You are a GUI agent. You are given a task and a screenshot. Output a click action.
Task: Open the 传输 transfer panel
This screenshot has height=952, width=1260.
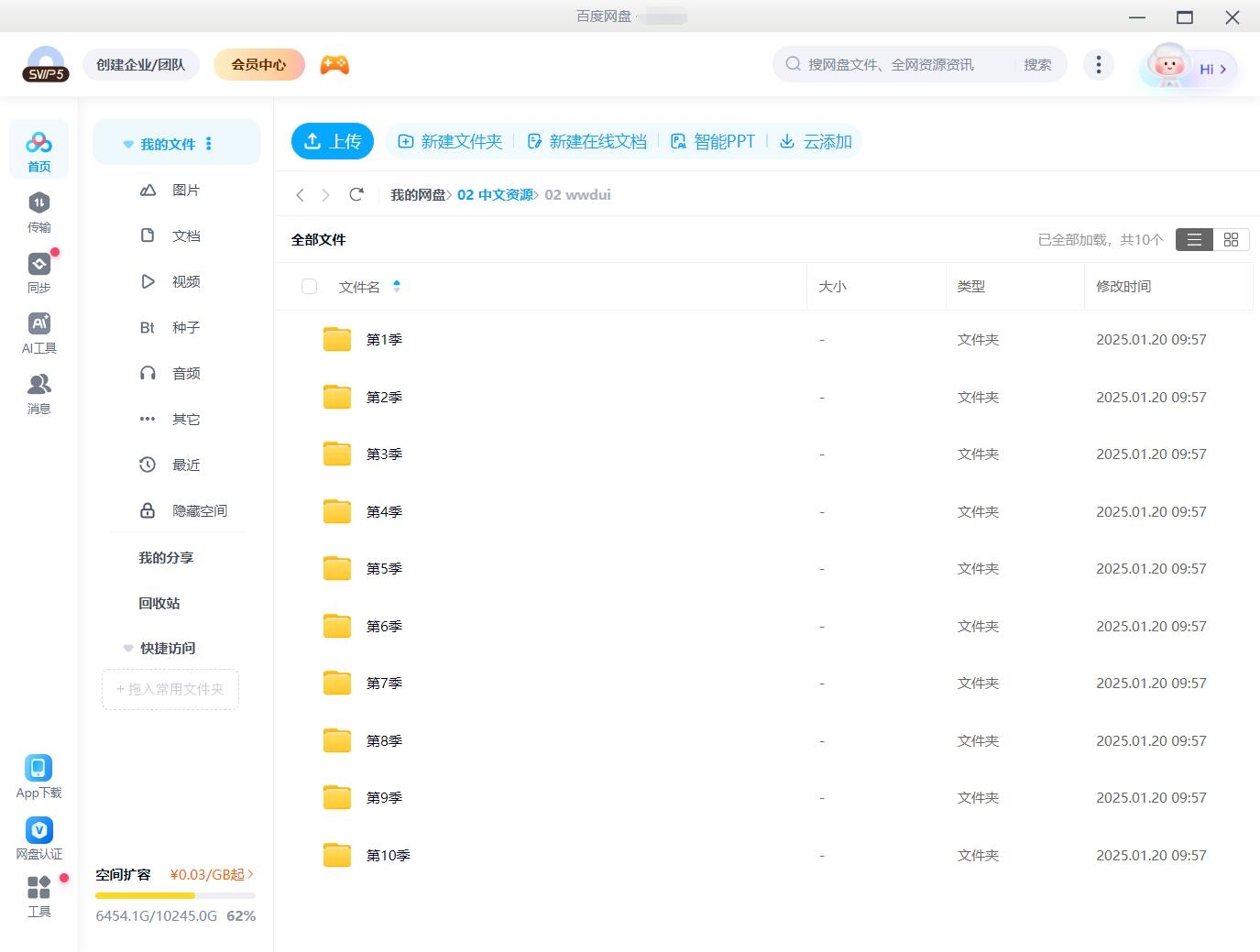click(38, 212)
